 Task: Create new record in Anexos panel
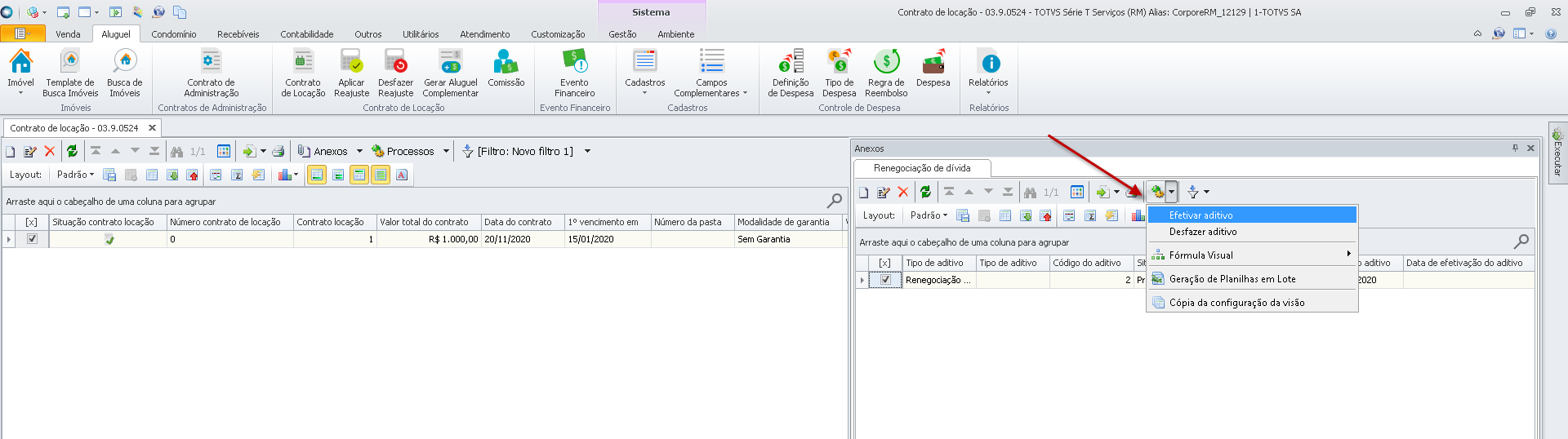864,192
